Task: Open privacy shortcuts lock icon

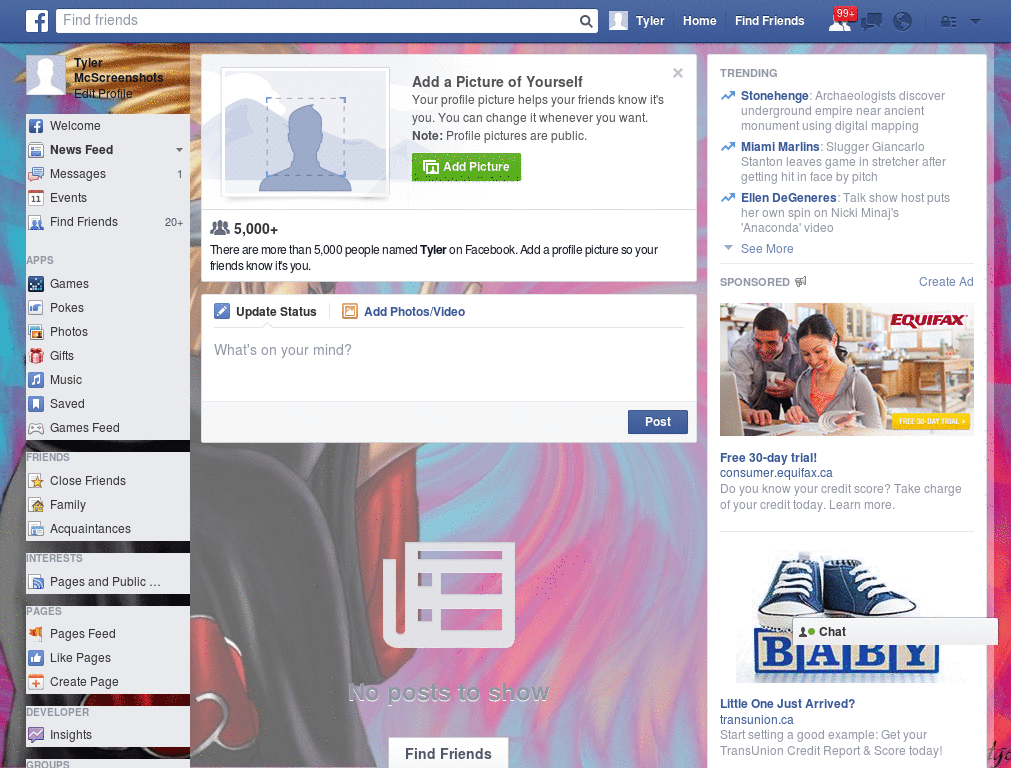Action: pyautogui.click(x=948, y=22)
